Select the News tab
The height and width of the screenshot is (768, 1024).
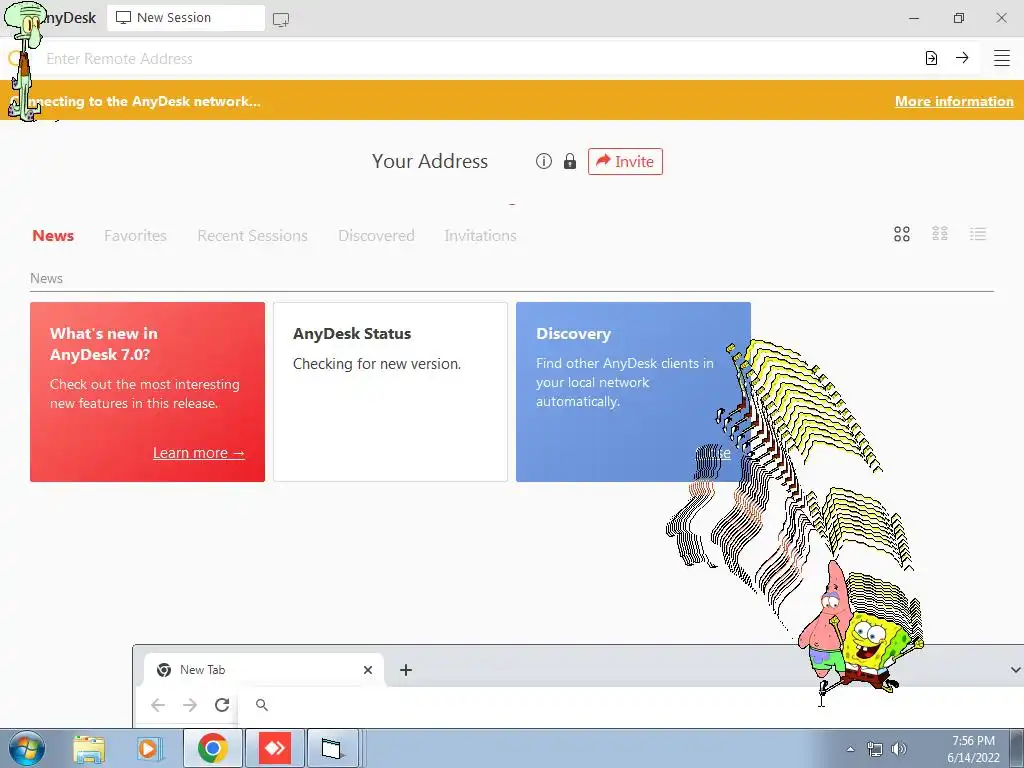pyautogui.click(x=53, y=235)
